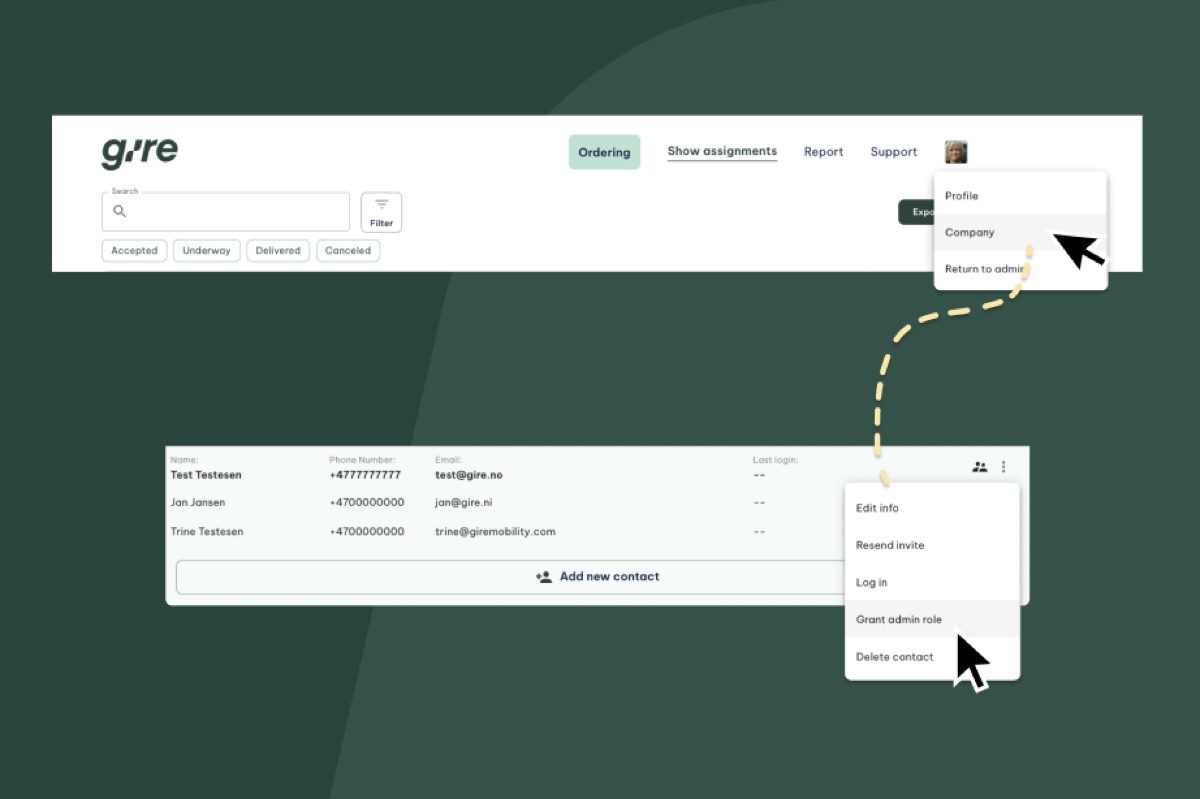Click the contacts group icon
The height and width of the screenshot is (799, 1200).
[x=979, y=467]
